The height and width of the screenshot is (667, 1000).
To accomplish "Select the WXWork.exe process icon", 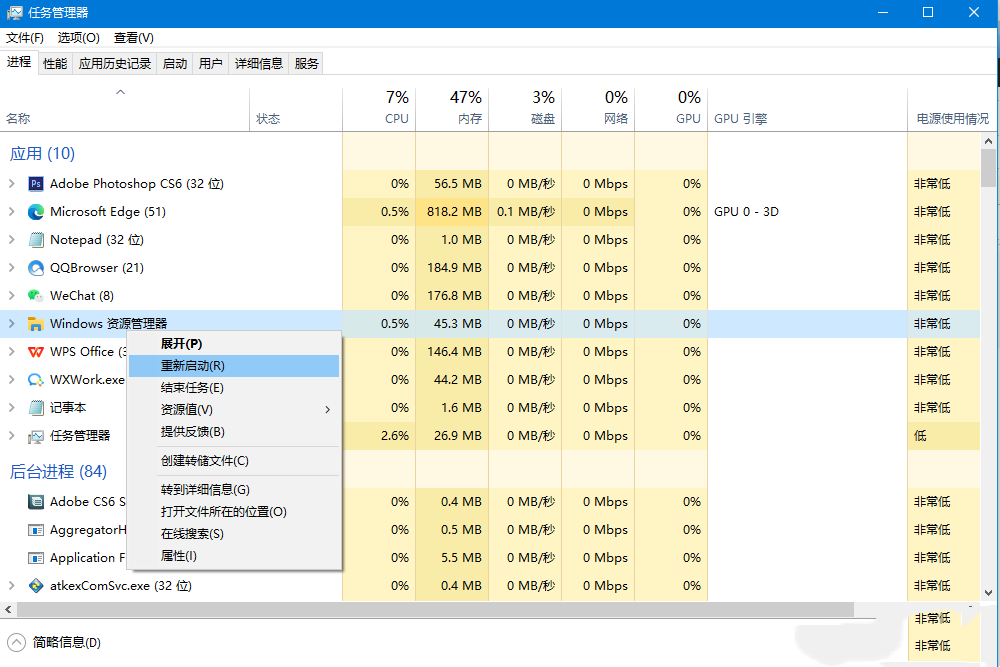I will 34,379.
